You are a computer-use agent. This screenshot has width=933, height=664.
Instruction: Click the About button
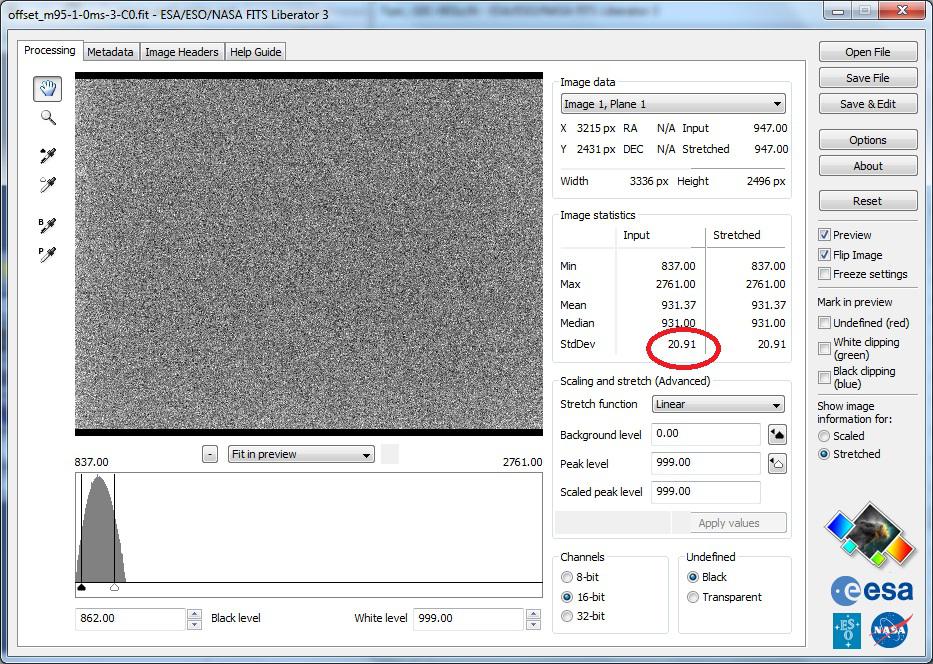pyautogui.click(x=868, y=166)
